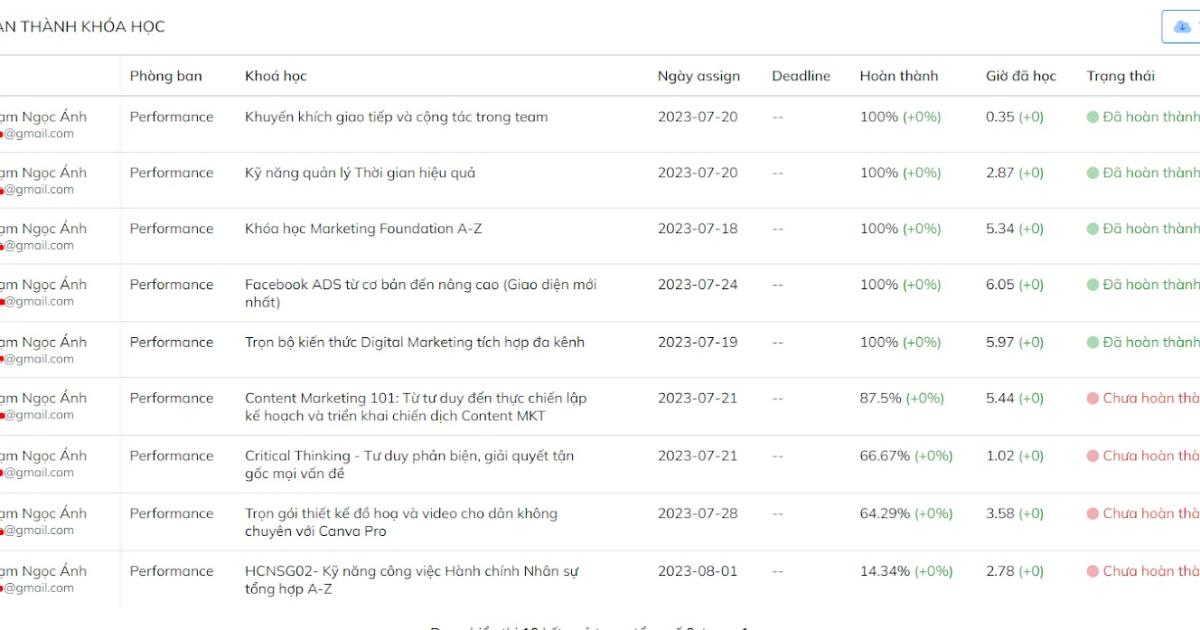Click the Phòng ban column header

pos(165,76)
